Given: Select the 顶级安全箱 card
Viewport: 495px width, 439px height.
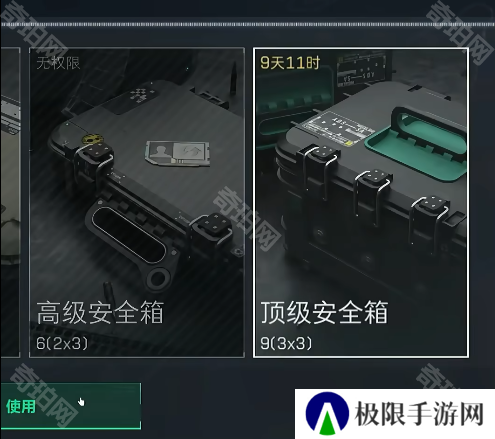Looking at the screenshot, I should coord(361,203).
